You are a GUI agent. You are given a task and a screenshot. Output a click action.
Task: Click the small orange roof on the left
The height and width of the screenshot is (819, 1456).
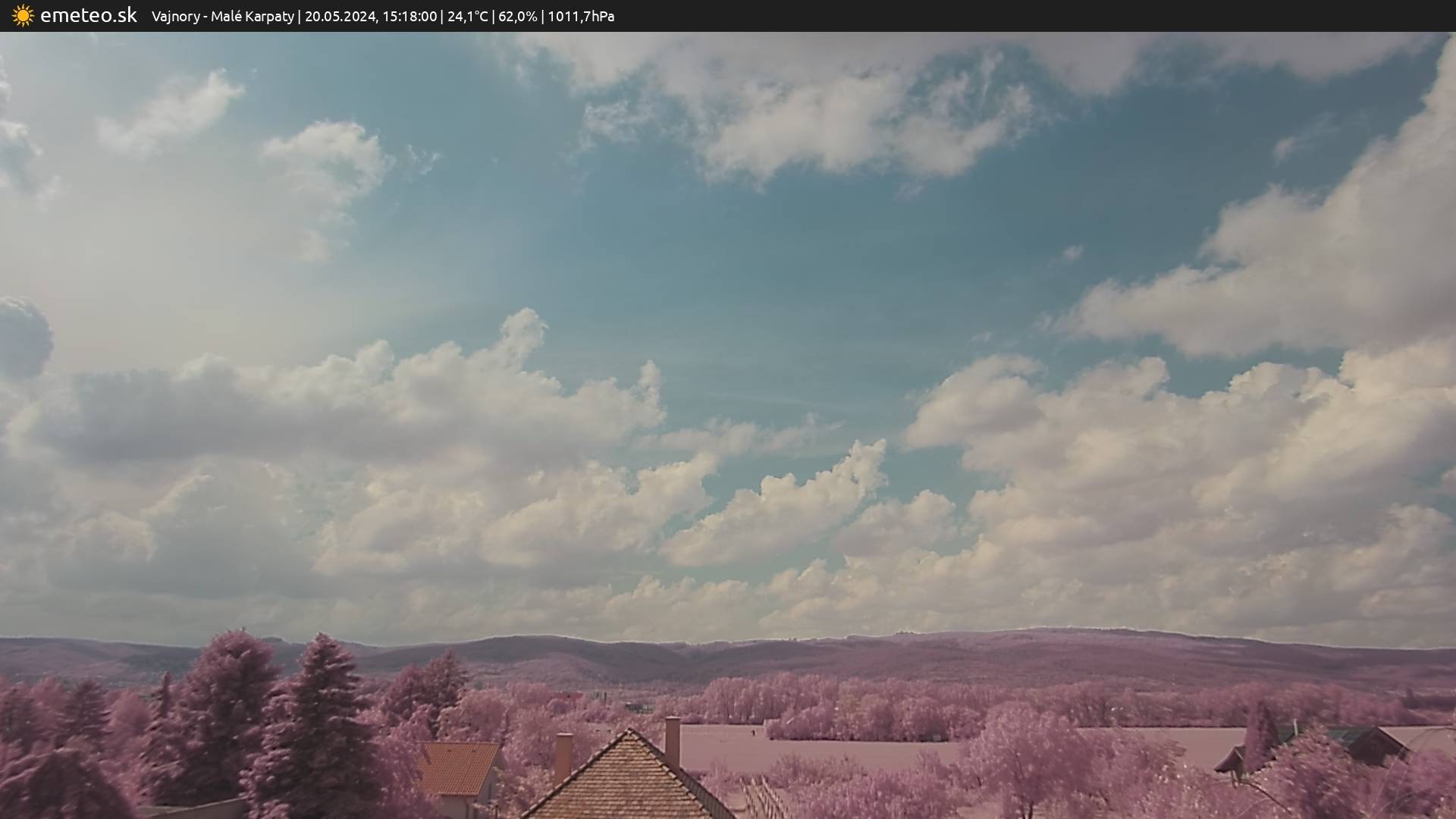point(457,767)
